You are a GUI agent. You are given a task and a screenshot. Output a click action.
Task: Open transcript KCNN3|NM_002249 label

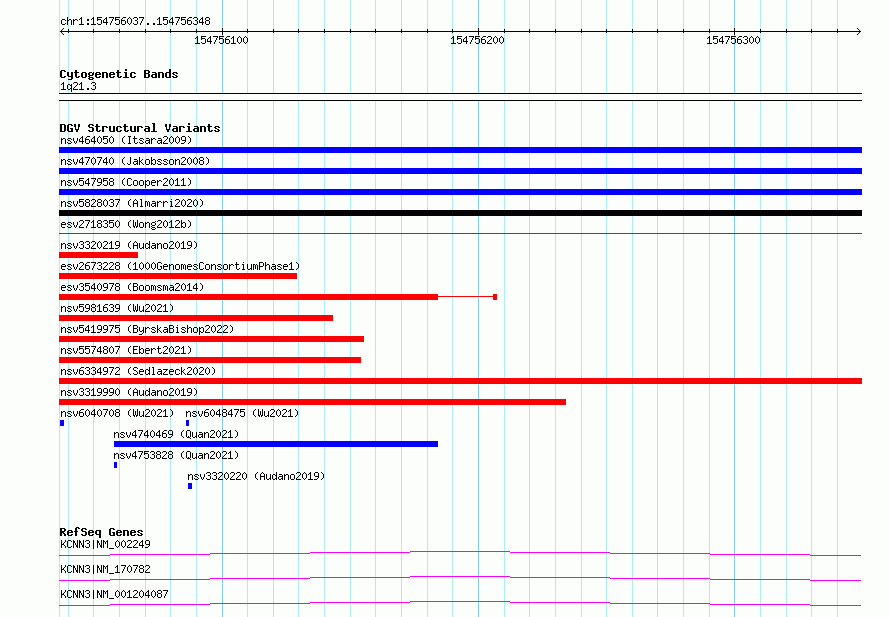[x=105, y=544]
